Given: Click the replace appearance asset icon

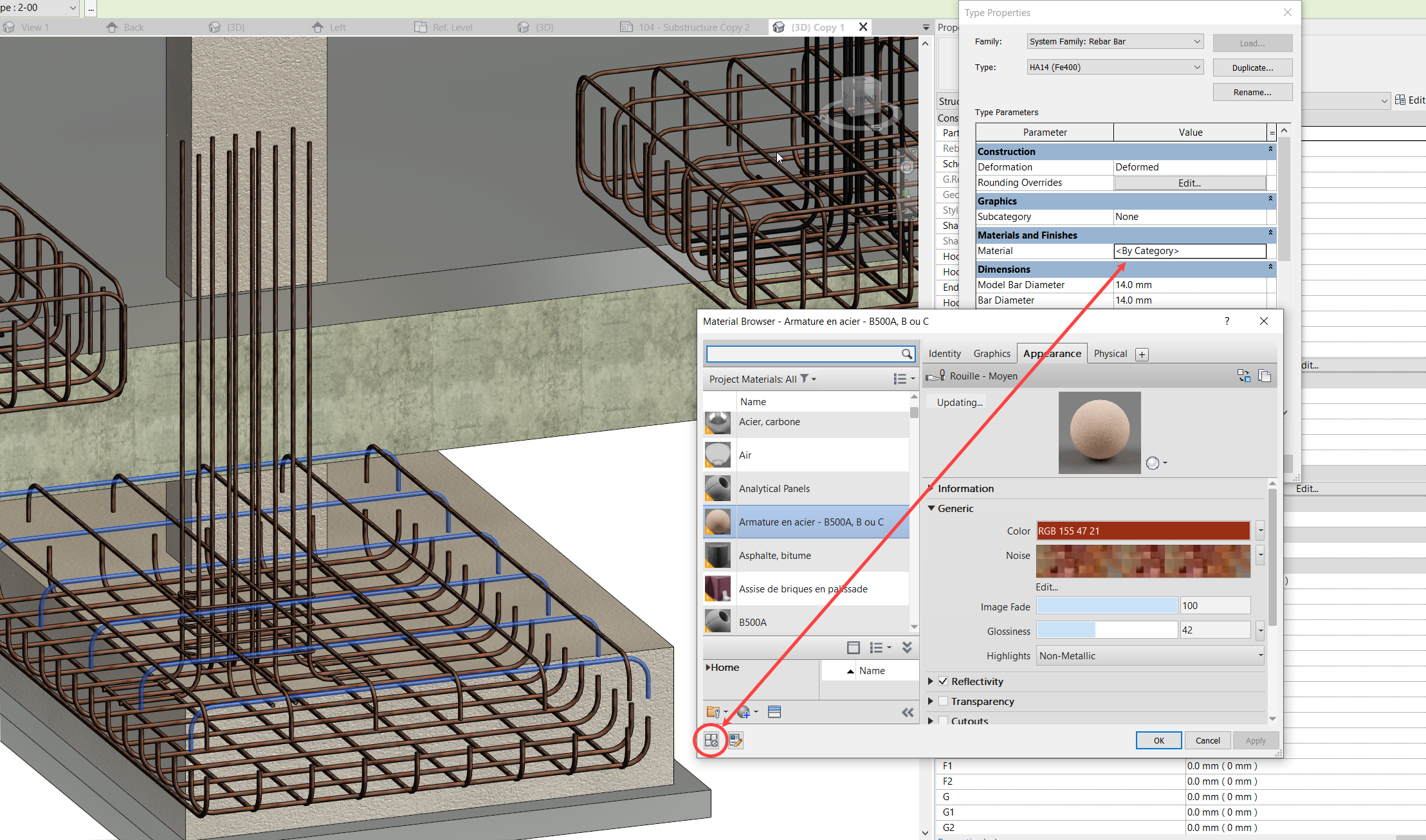Looking at the screenshot, I should click(x=1243, y=376).
